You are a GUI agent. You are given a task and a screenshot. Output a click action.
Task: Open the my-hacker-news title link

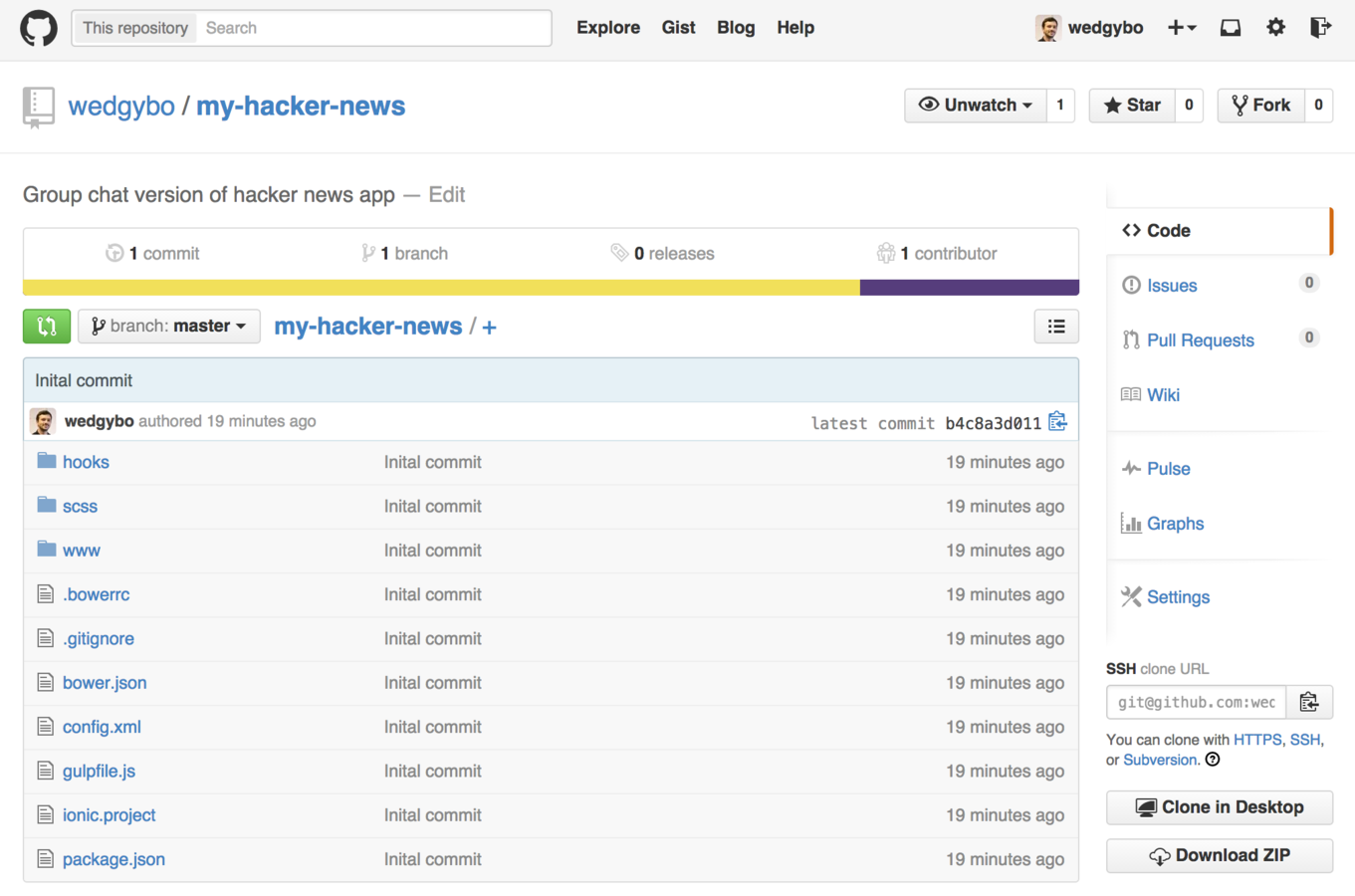coord(301,106)
